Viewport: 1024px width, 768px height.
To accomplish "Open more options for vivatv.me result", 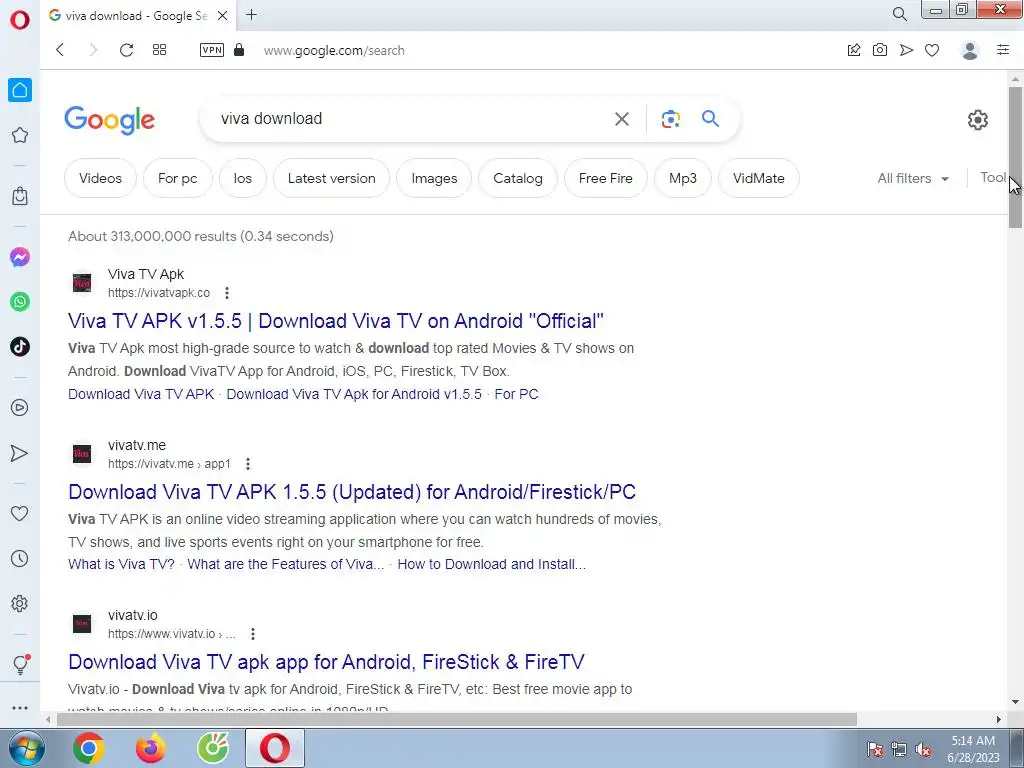I will pyautogui.click(x=248, y=464).
